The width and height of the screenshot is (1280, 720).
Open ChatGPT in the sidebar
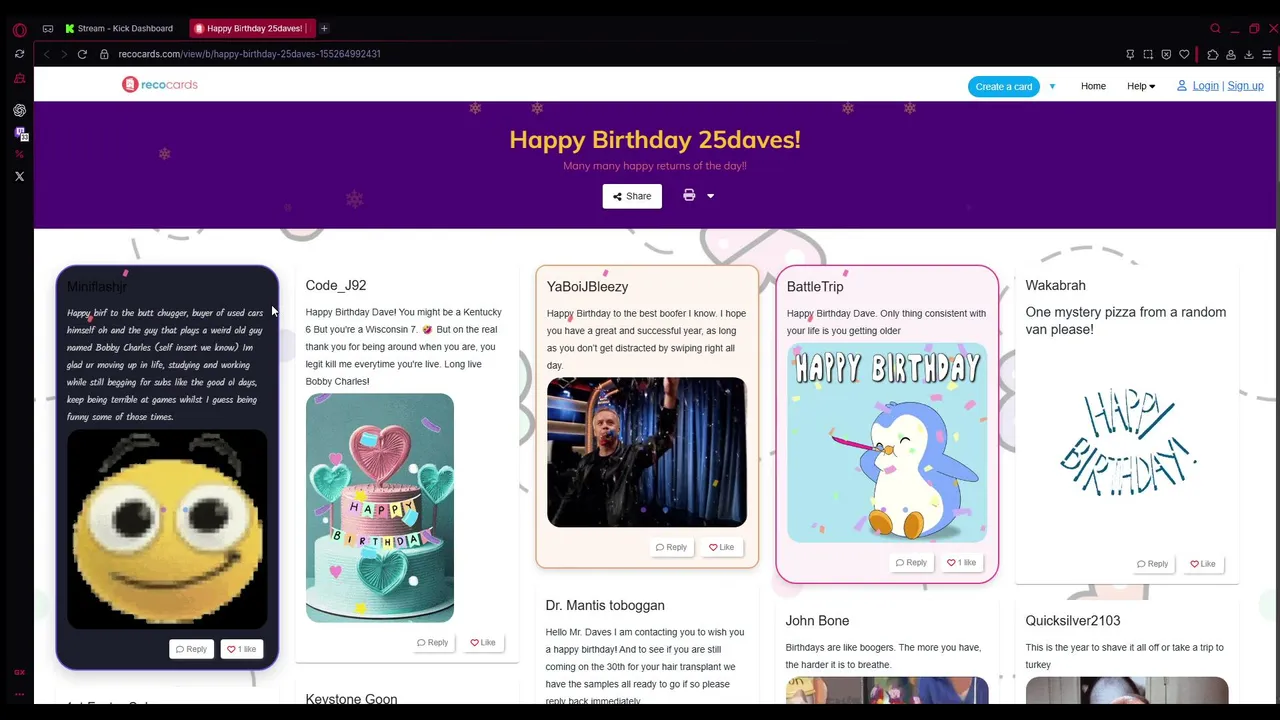click(x=19, y=110)
